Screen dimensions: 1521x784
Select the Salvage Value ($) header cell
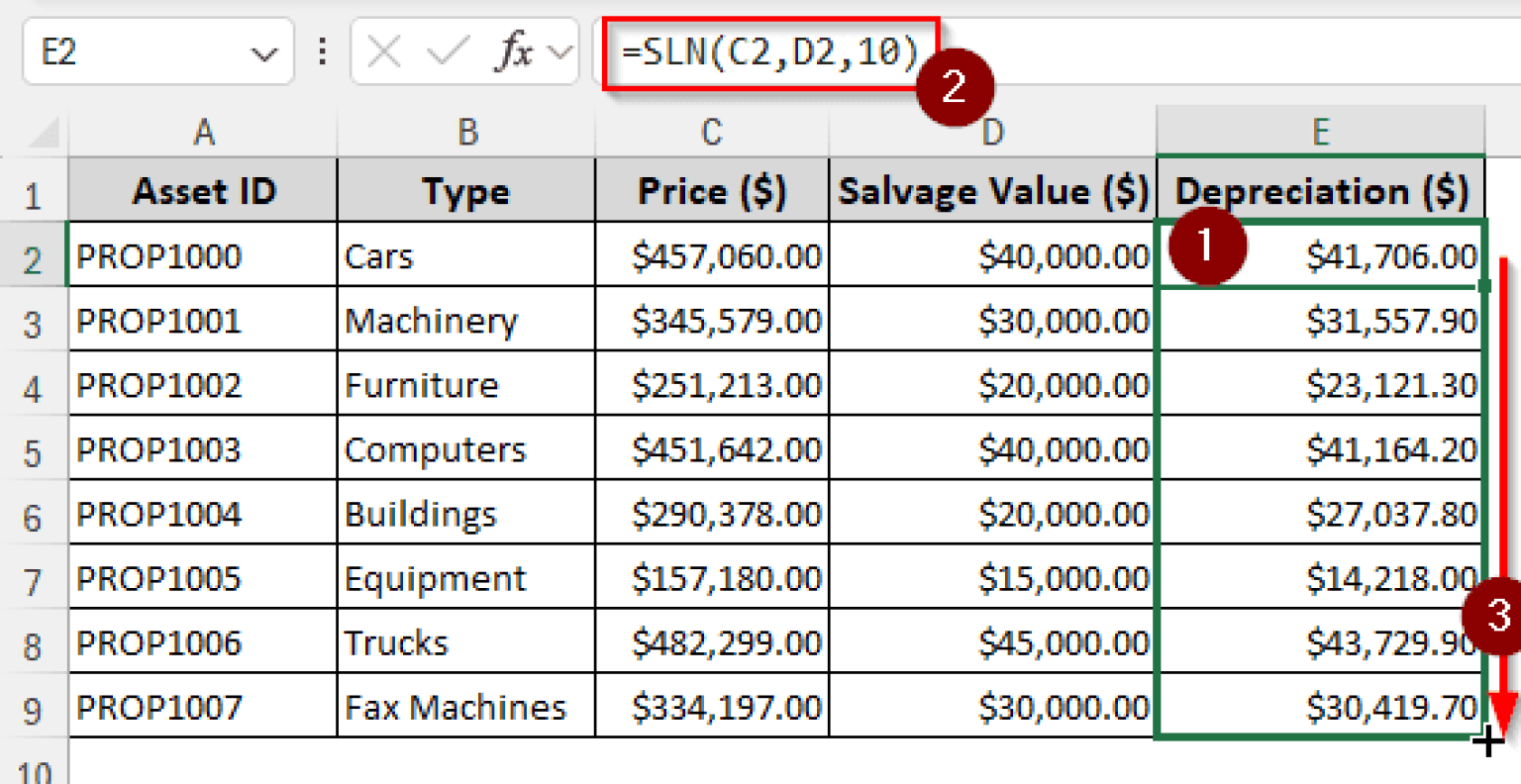991,190
